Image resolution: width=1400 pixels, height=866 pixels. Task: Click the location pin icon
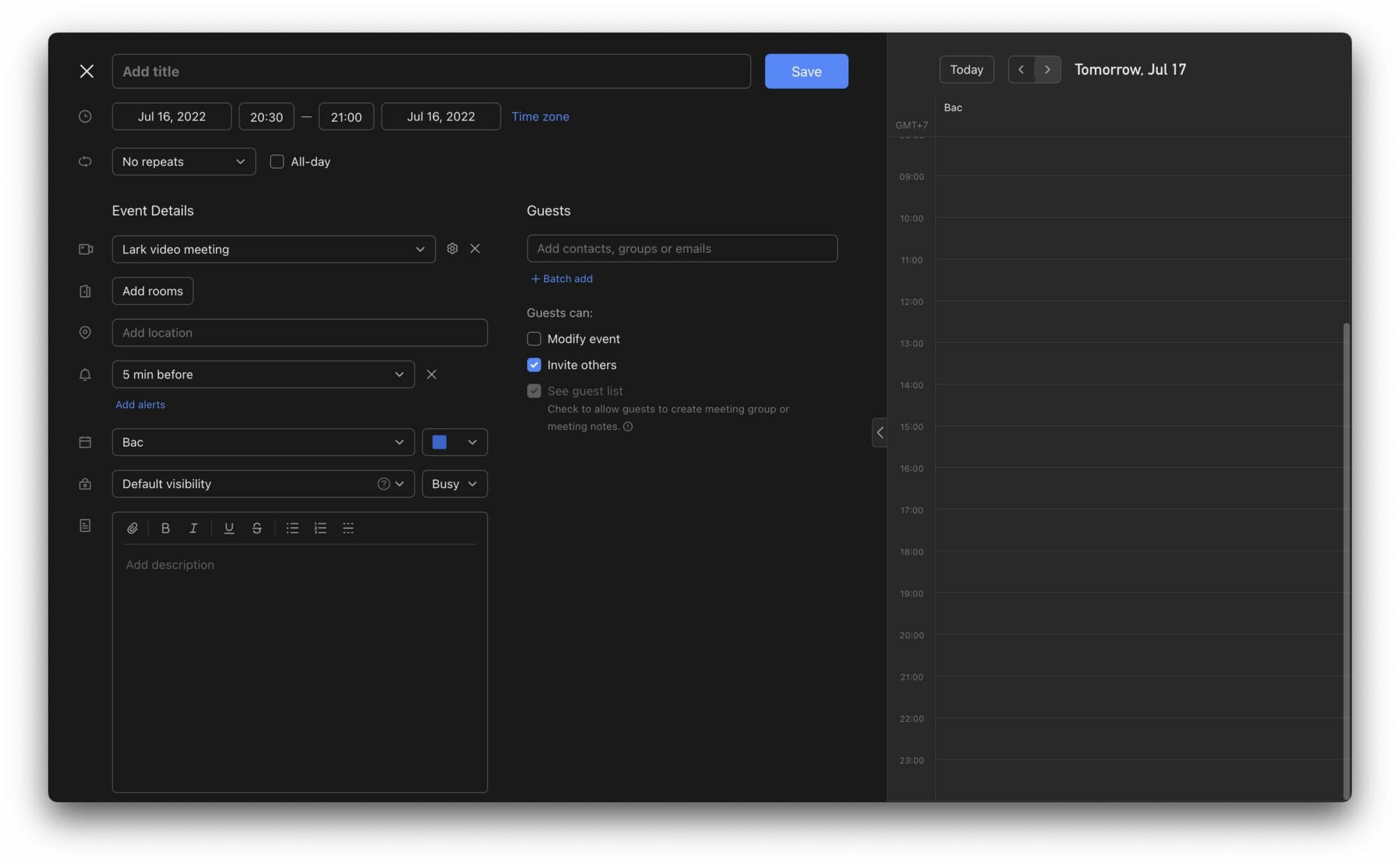coord(85,333)
